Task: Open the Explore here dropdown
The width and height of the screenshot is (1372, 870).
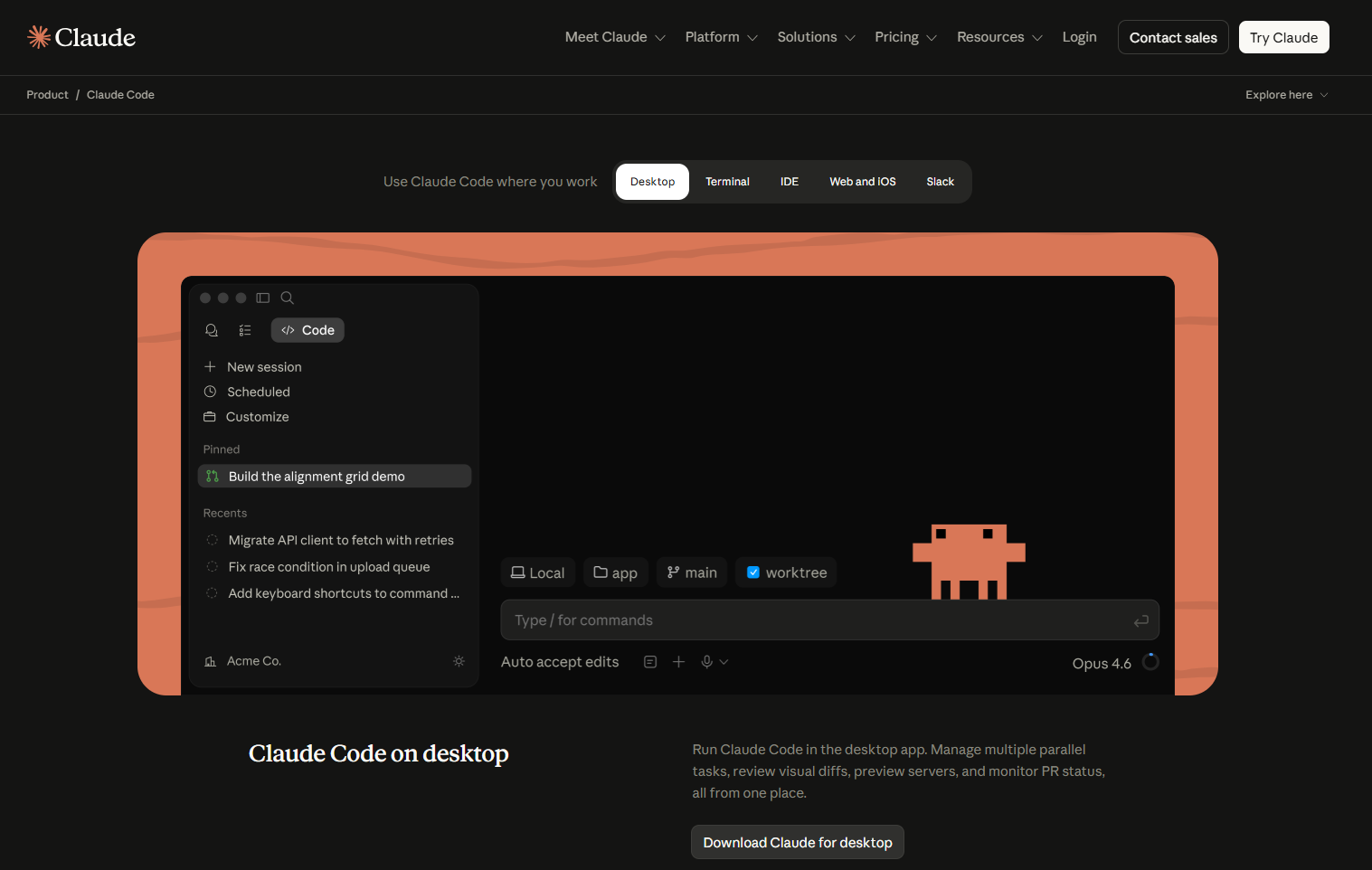Action: point(1286,95)
